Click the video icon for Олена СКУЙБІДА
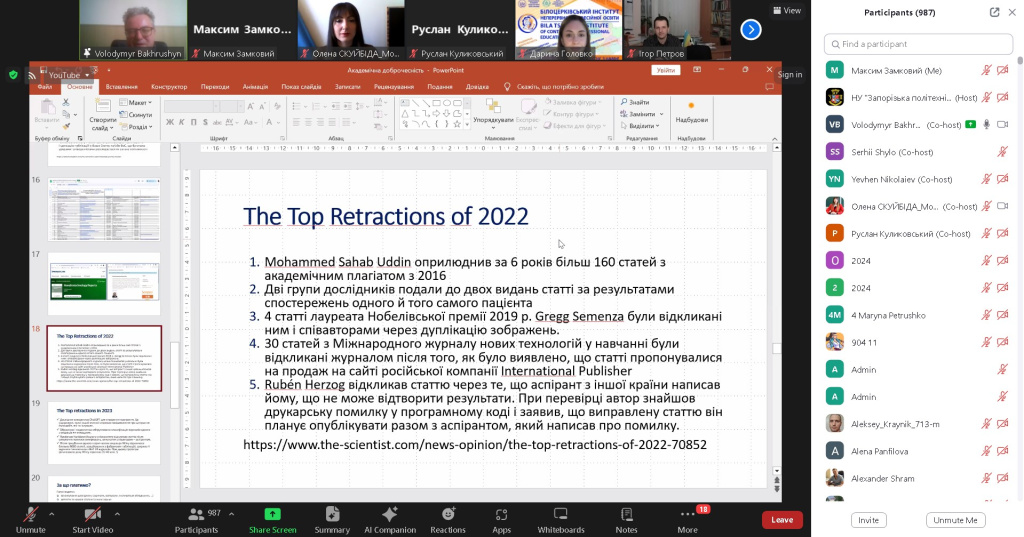Image resolution: width=1024 pixels, height=537 pixels. [x=1002, y=206]
